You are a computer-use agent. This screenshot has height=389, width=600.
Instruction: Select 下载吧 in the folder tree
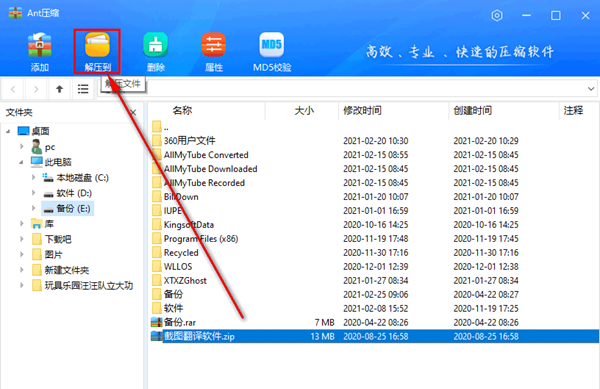tap(51, 239)
